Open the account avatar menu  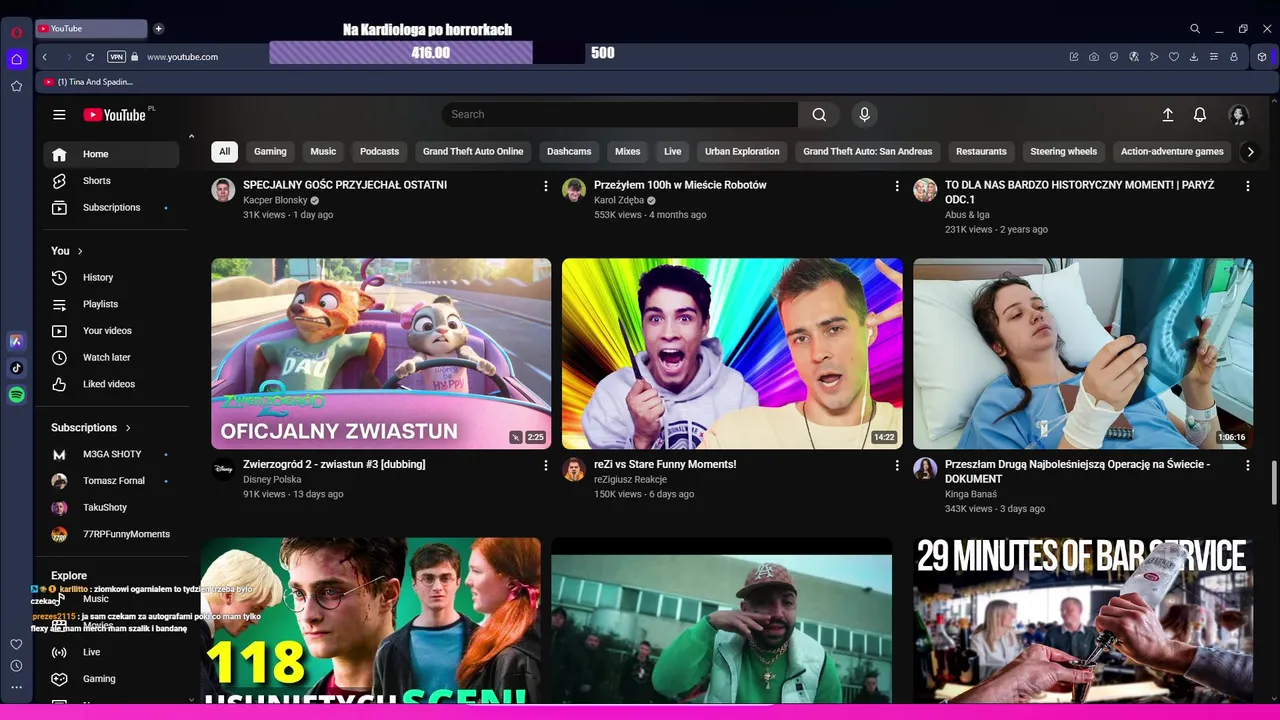[x=1239, y=115]
